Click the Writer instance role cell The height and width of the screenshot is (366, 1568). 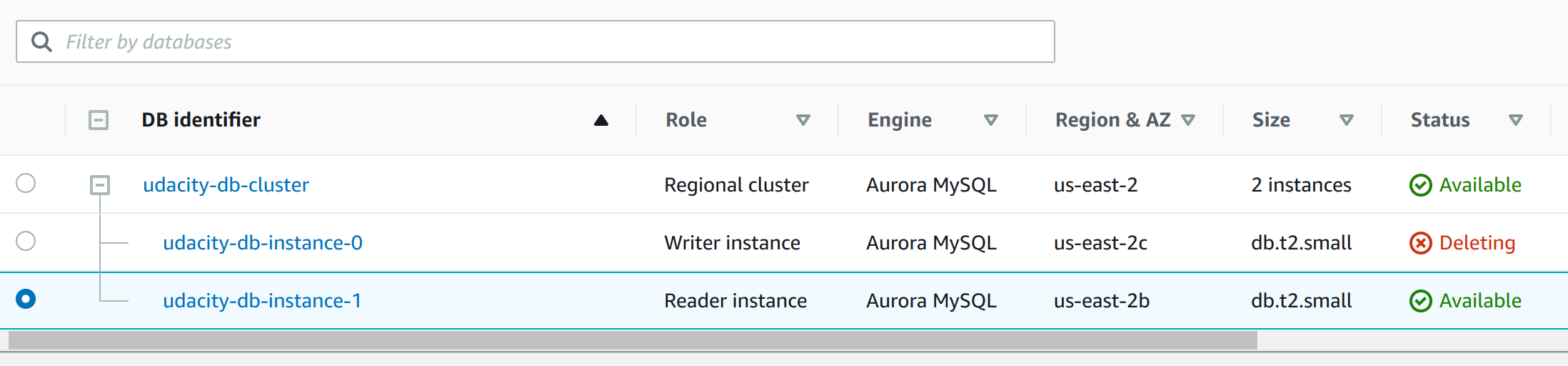[732, 243]
